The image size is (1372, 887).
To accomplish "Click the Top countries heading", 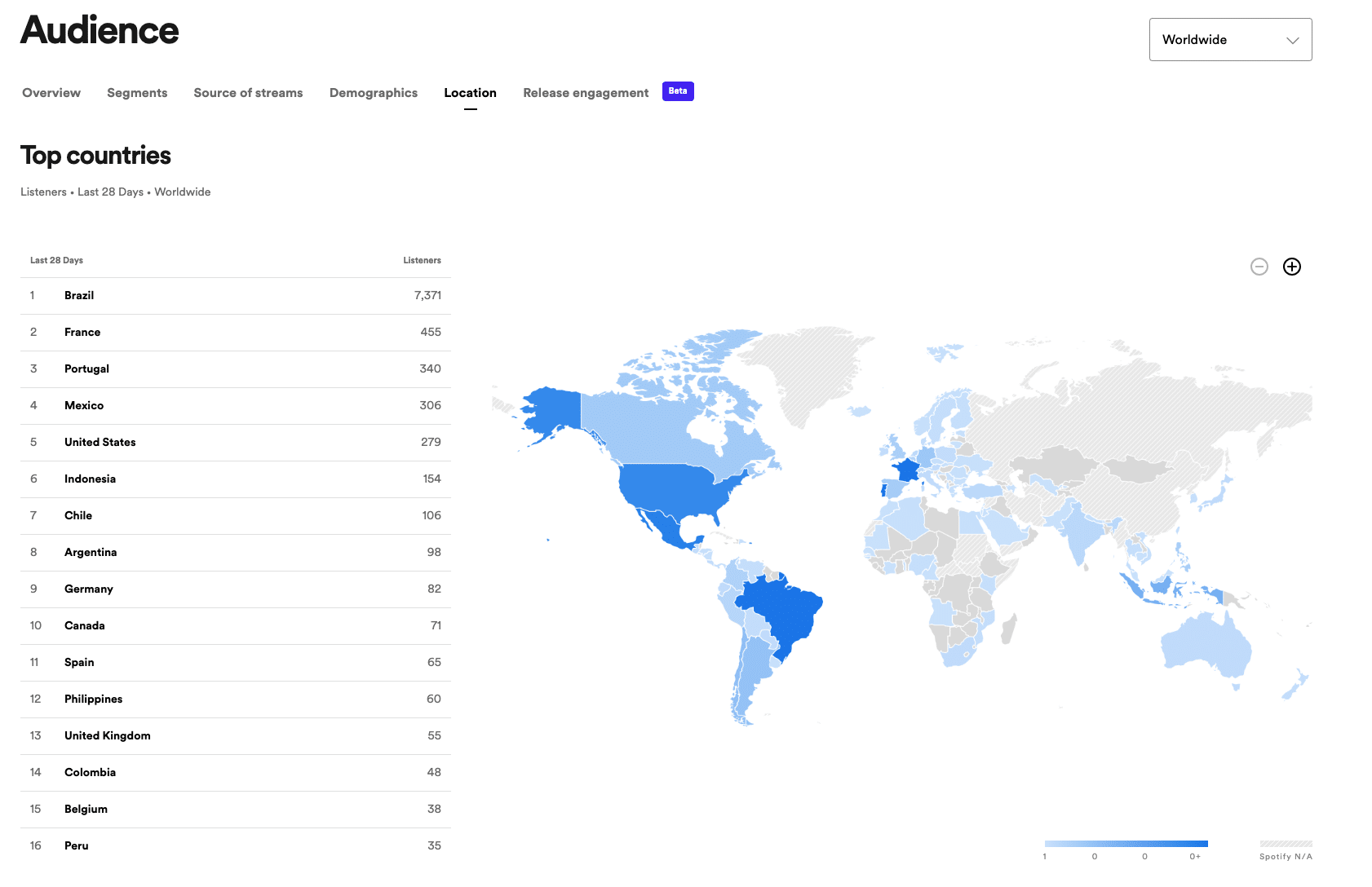I will pyautogui.click(x=95, y=156).
